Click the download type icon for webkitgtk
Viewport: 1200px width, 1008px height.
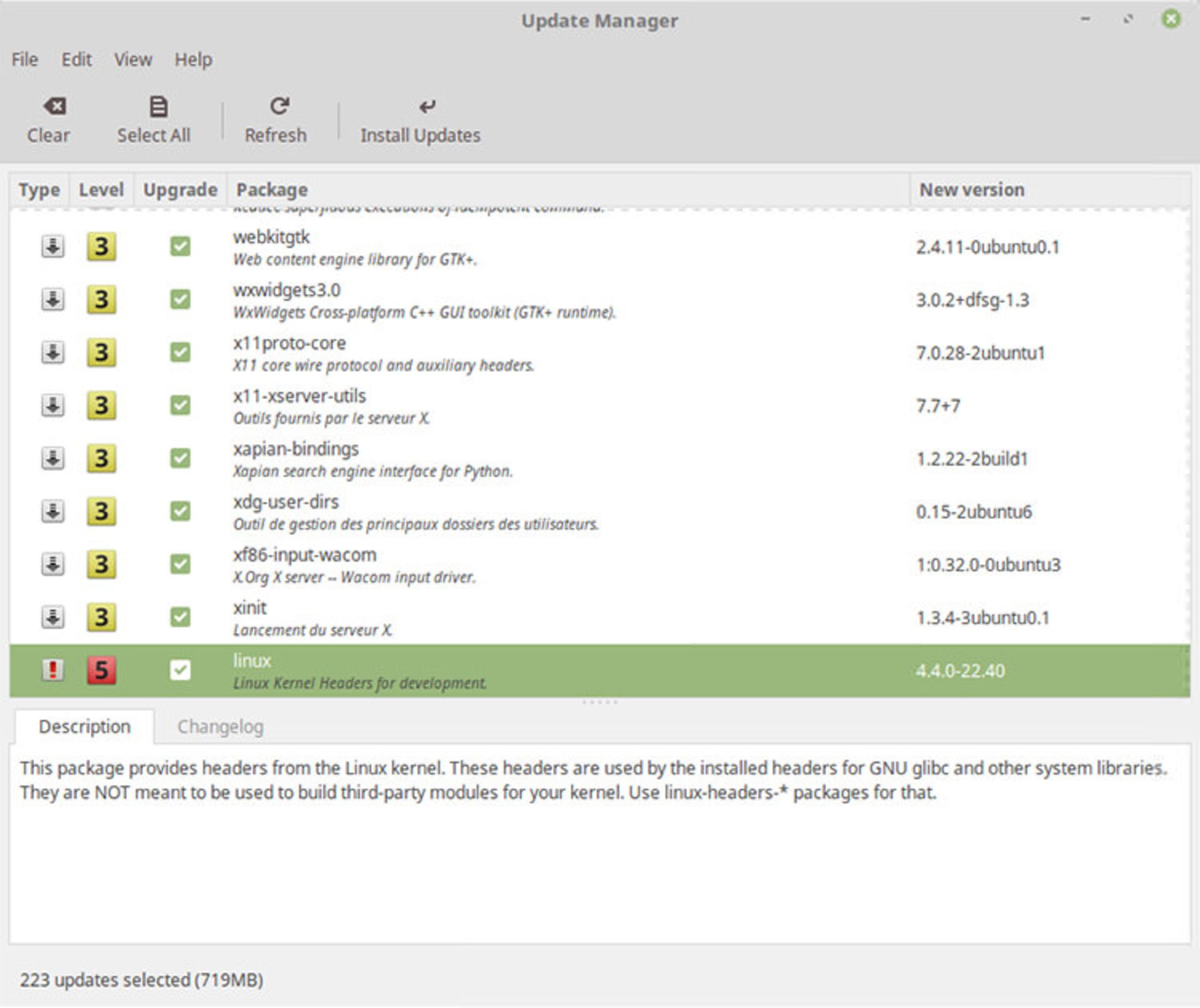click(52, 246)
